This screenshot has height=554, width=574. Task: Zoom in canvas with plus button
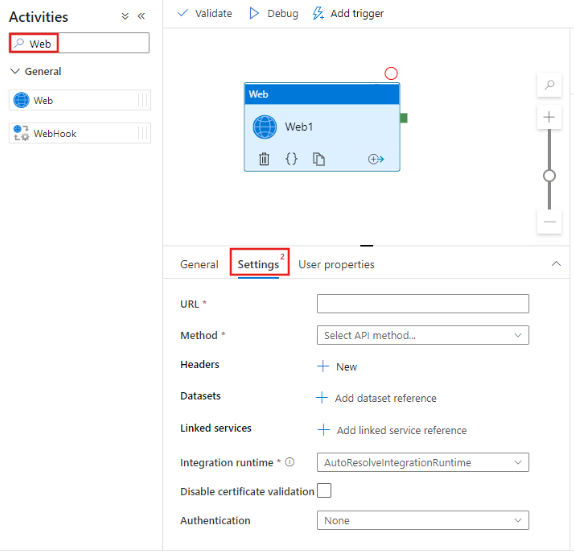tap(549, 117)
